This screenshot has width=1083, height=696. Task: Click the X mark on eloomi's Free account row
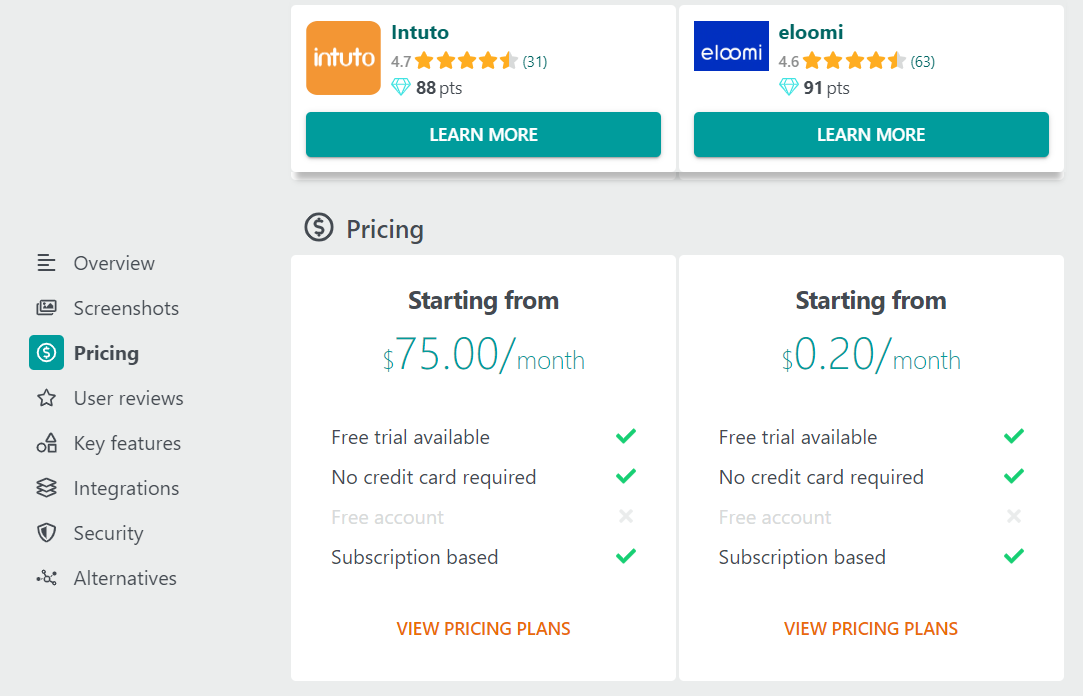click(1013, 516)
